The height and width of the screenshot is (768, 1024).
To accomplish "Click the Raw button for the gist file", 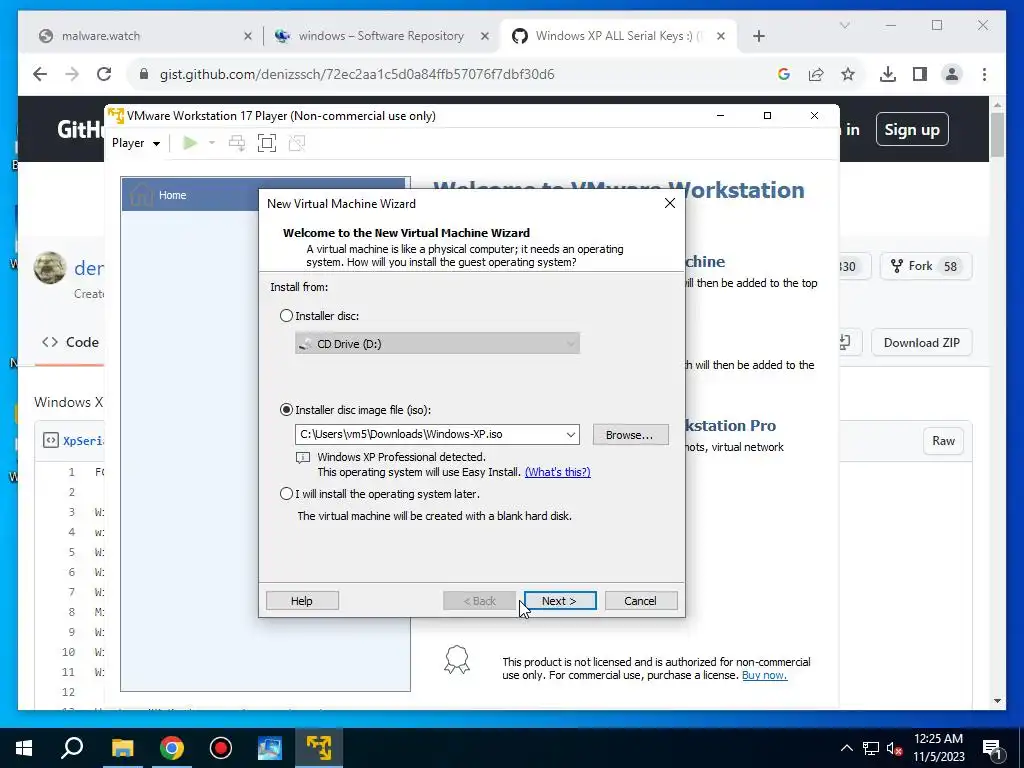I will pyautogui.click(x=943, y=441).
